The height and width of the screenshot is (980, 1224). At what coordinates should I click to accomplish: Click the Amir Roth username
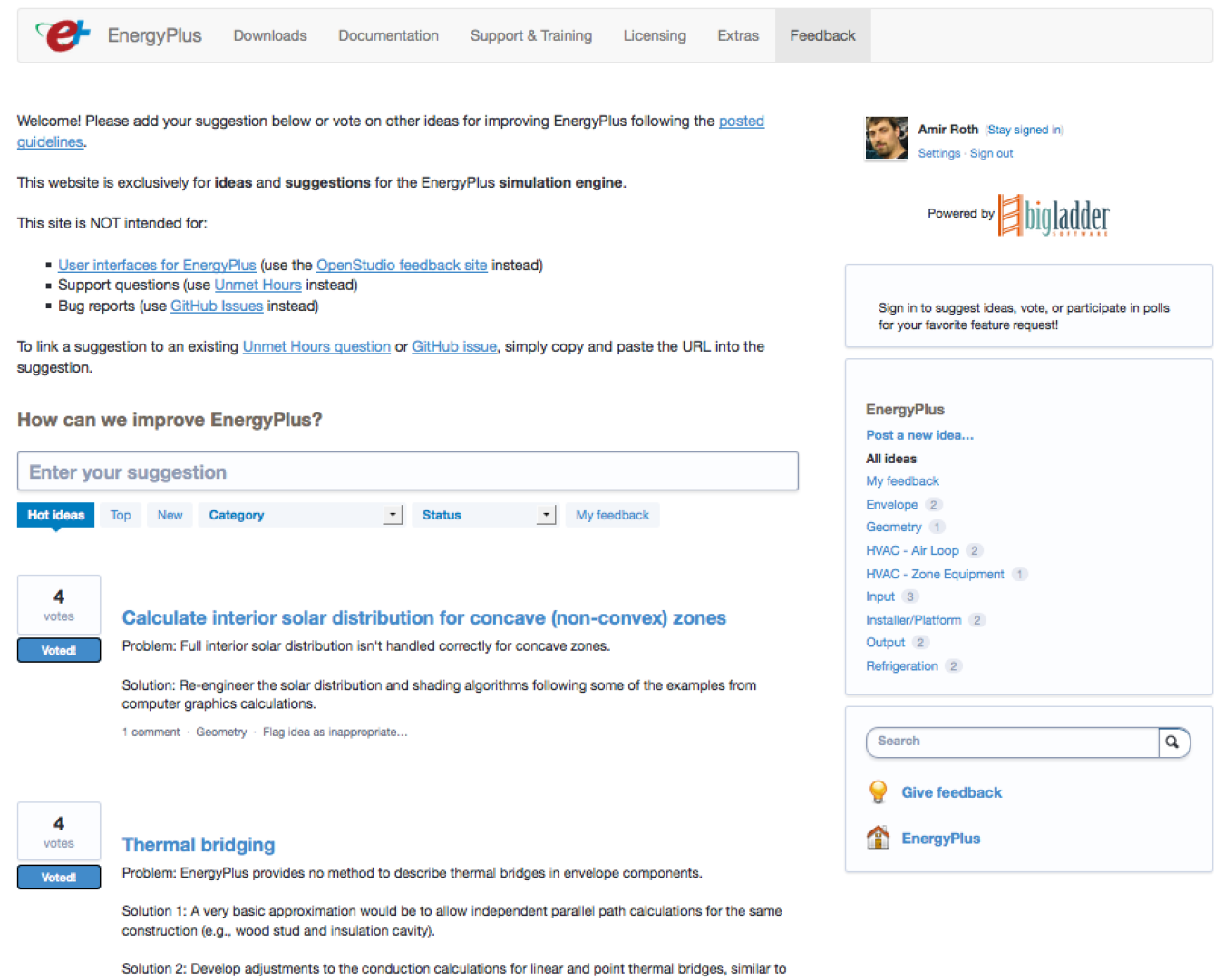947,130
